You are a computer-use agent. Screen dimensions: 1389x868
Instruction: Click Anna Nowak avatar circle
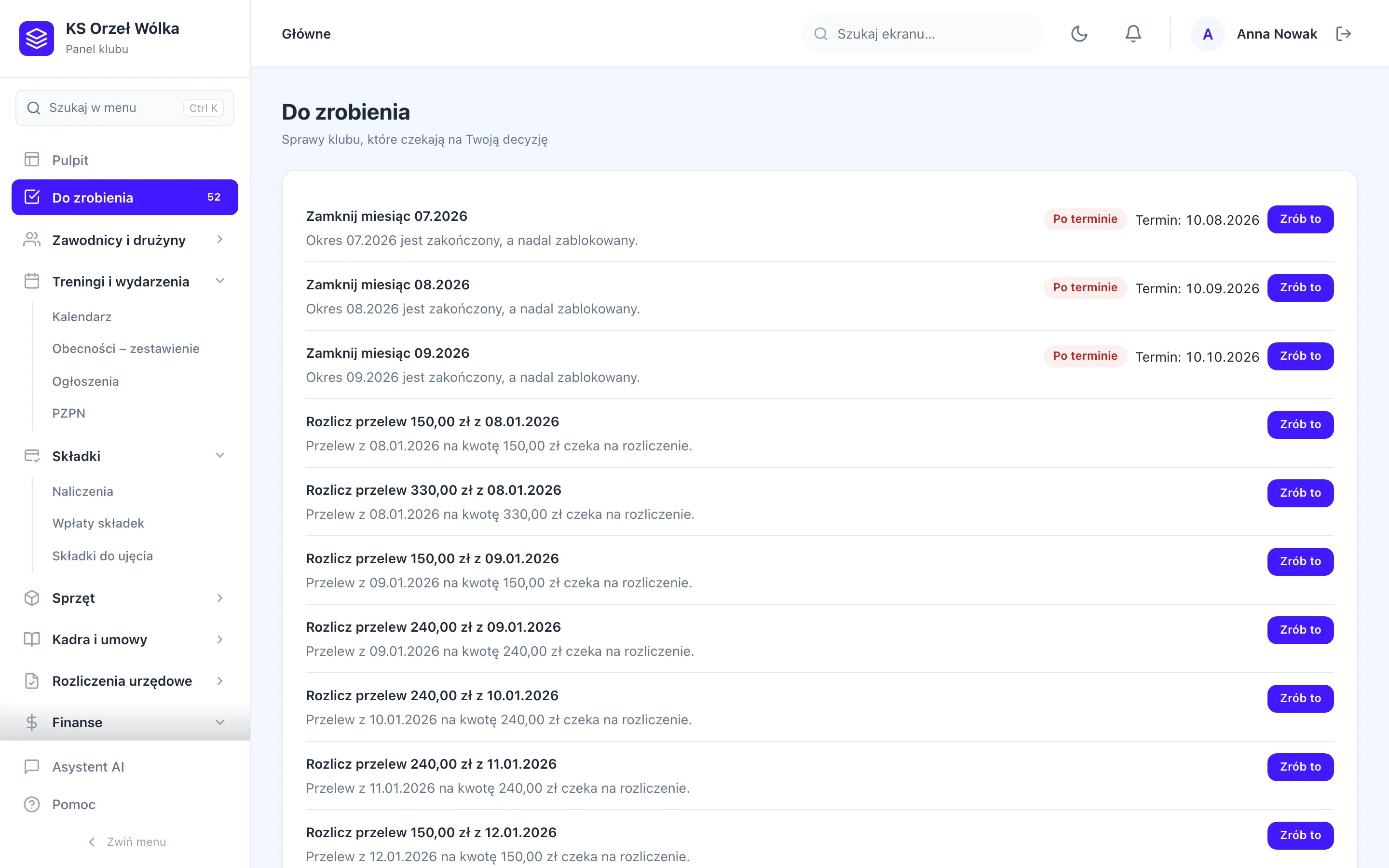point(1208,34)
